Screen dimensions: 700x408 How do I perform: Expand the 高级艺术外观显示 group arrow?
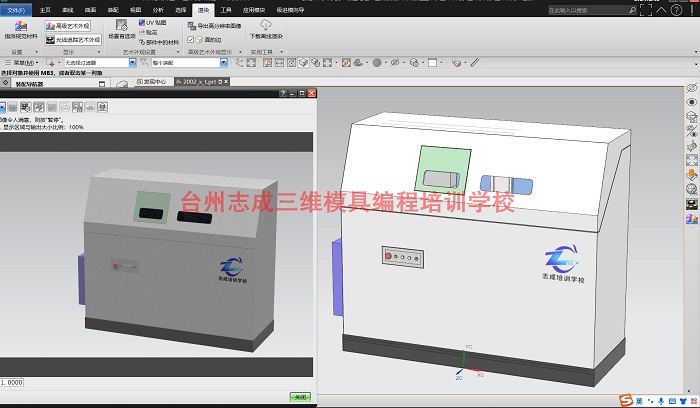coord(240,52)
